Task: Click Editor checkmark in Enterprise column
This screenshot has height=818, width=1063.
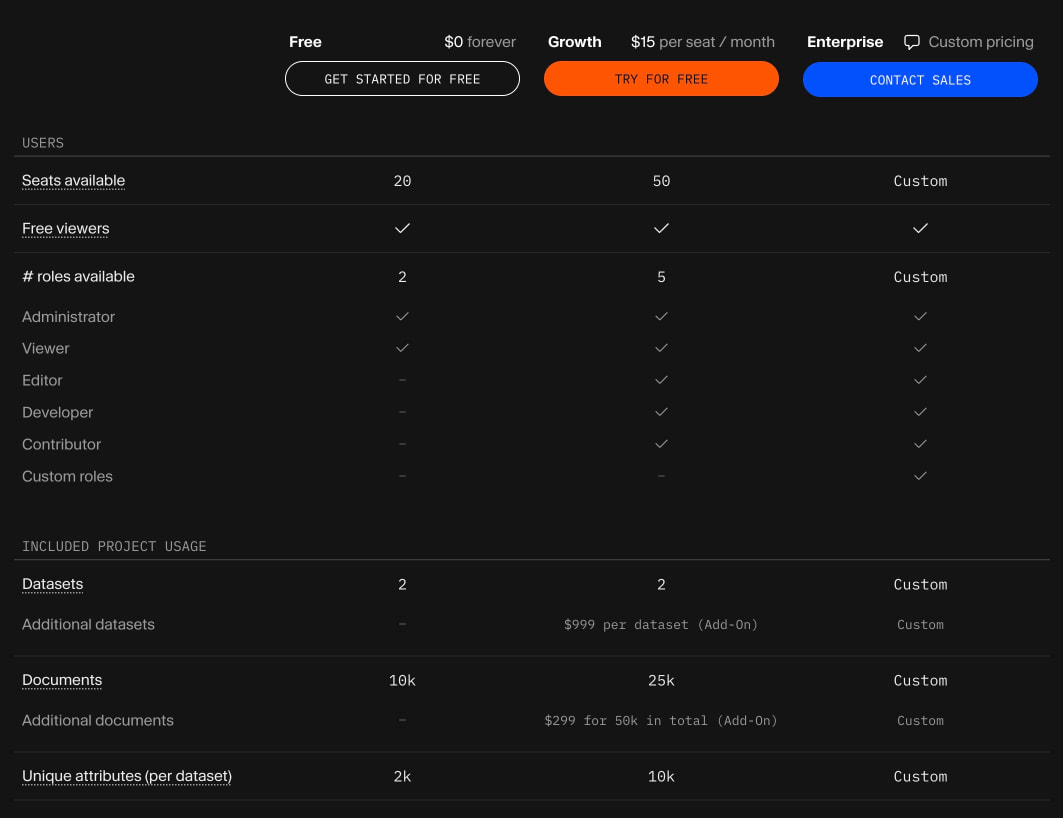Action: [x=920, y=380]
